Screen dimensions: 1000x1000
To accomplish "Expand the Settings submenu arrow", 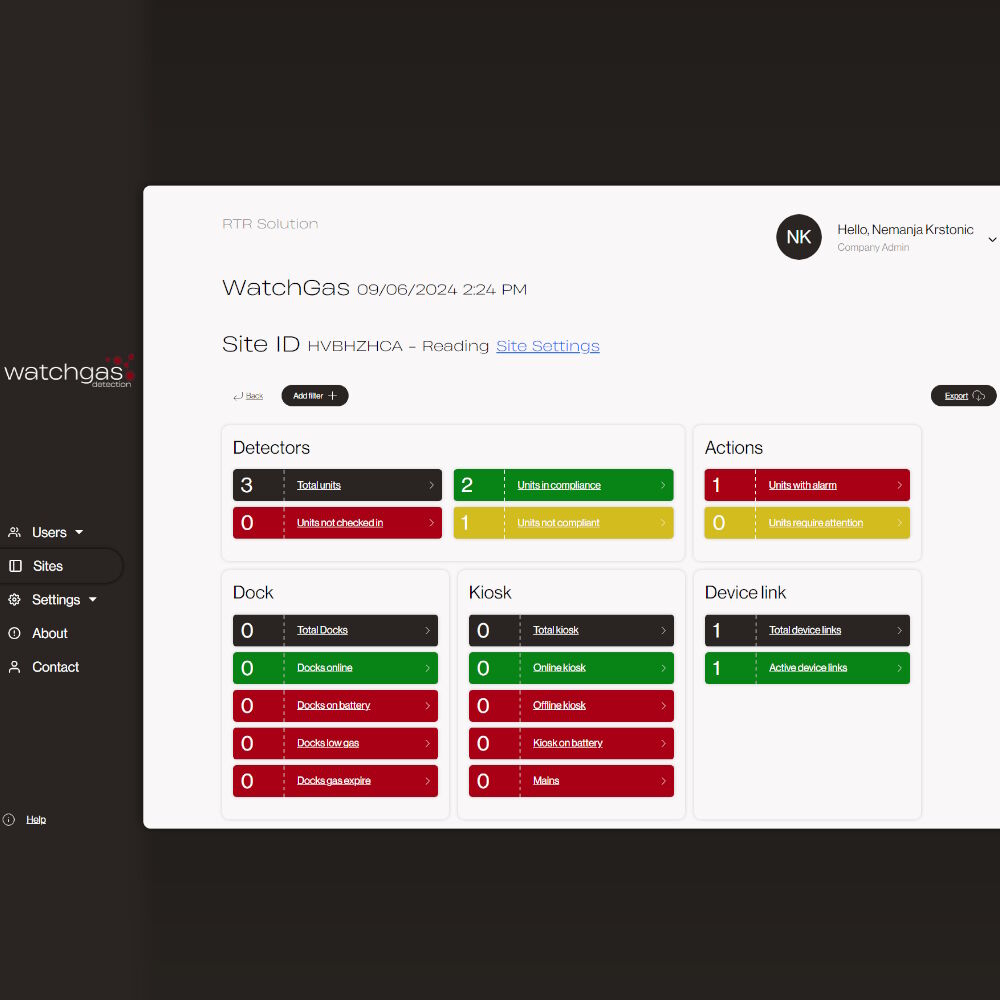I will coord(93,599).
